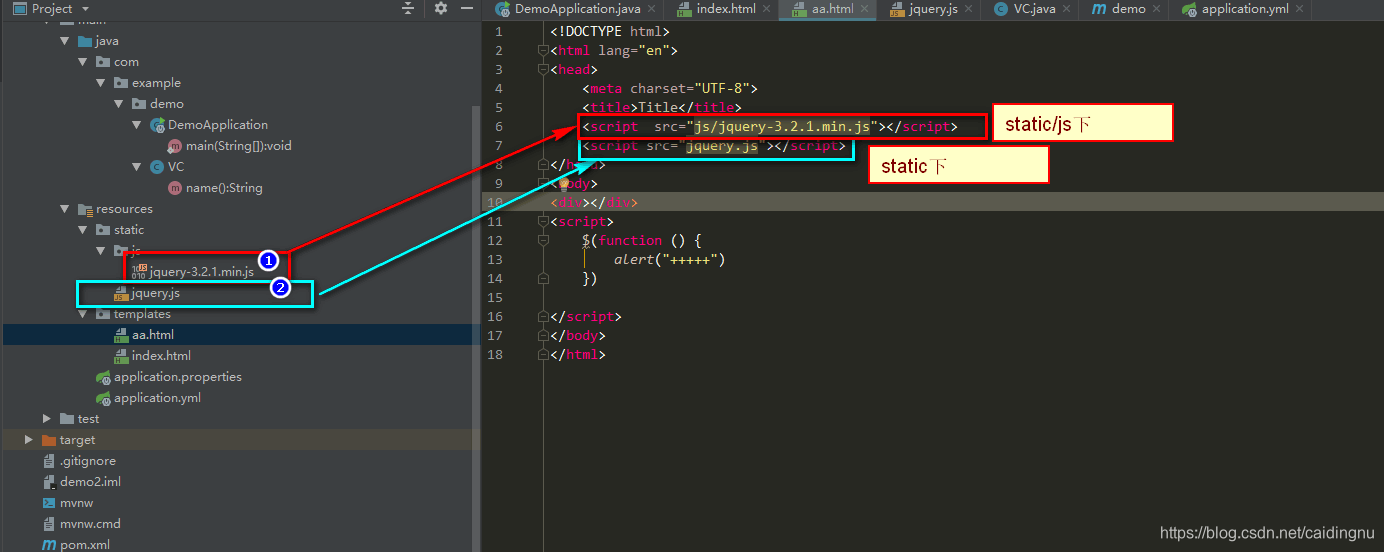
Task: Click Spring icon beside application.properties
Action: point(103,377)
